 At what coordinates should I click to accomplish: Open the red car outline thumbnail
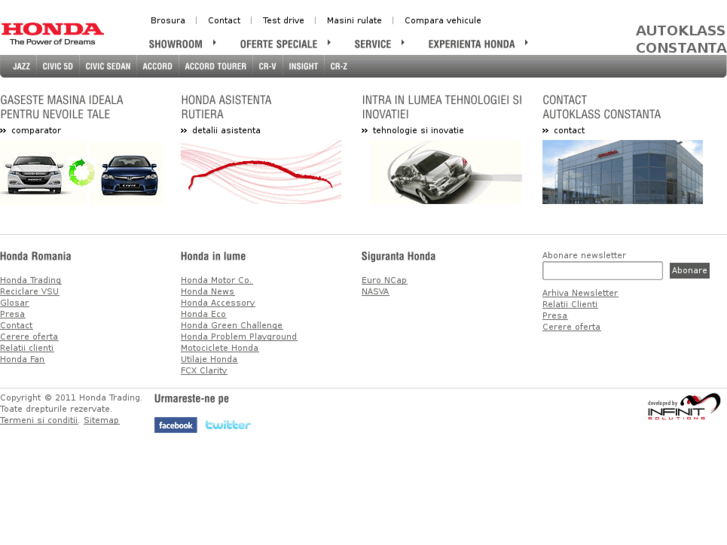coord(261,172)
